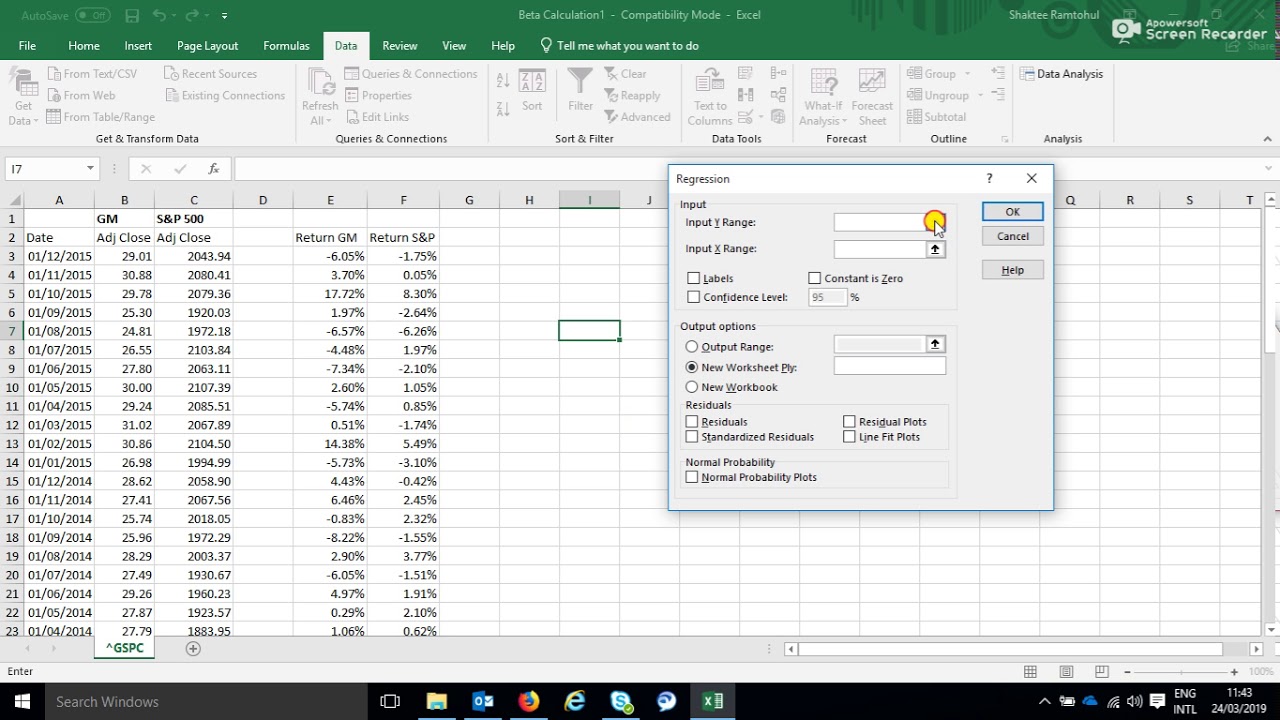Select New Worksheet Ply radio button
The image size is (1280, 720).
click(692, 367)
